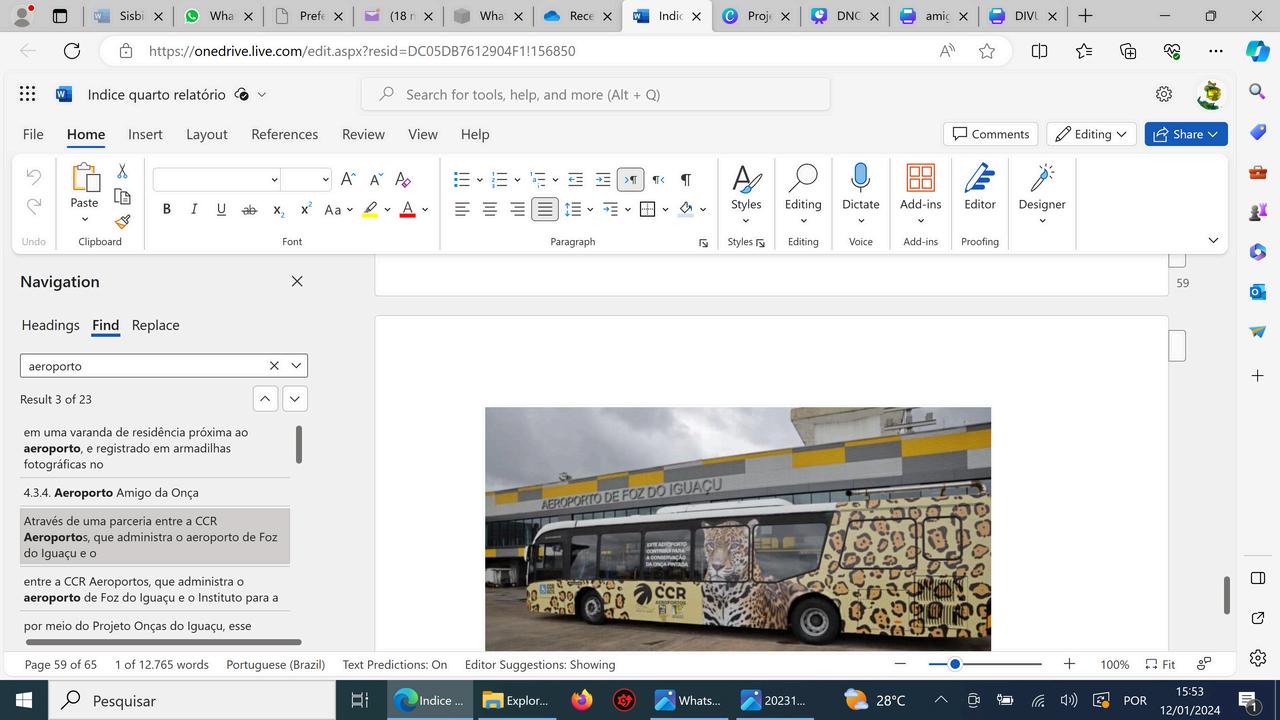Expand search options dropdown in Find box
This screenshot has width=1280, height=720.
pyautogui.click(x=296, y=366)
